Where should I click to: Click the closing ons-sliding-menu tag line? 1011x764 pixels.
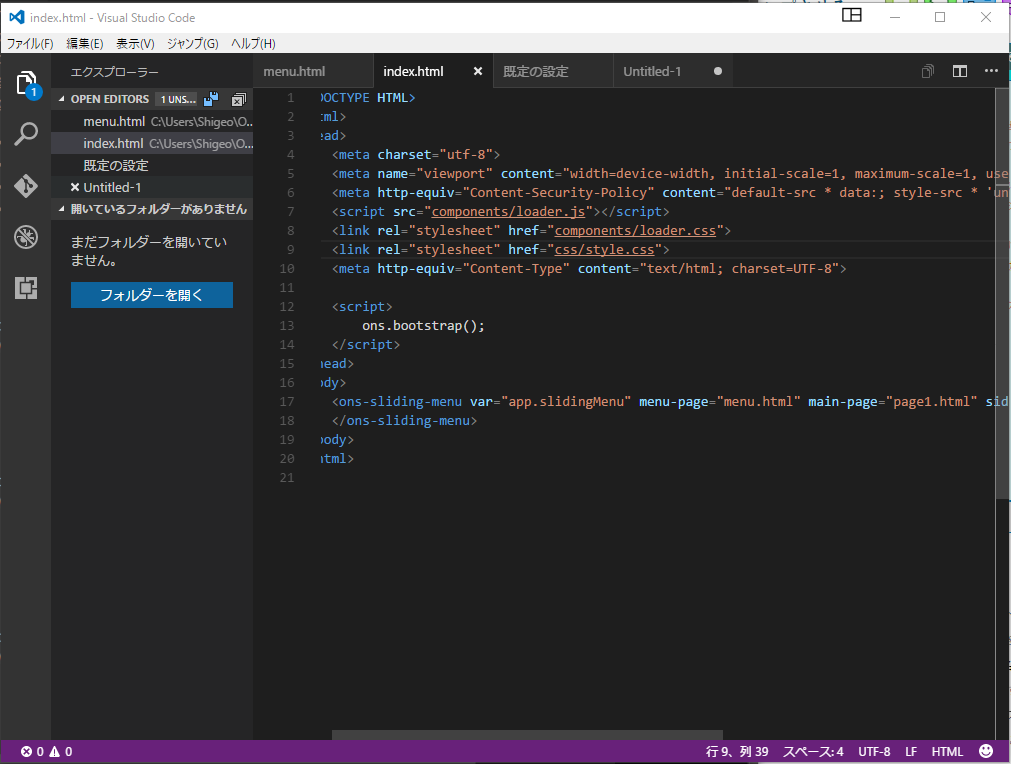tap(404, 420)
